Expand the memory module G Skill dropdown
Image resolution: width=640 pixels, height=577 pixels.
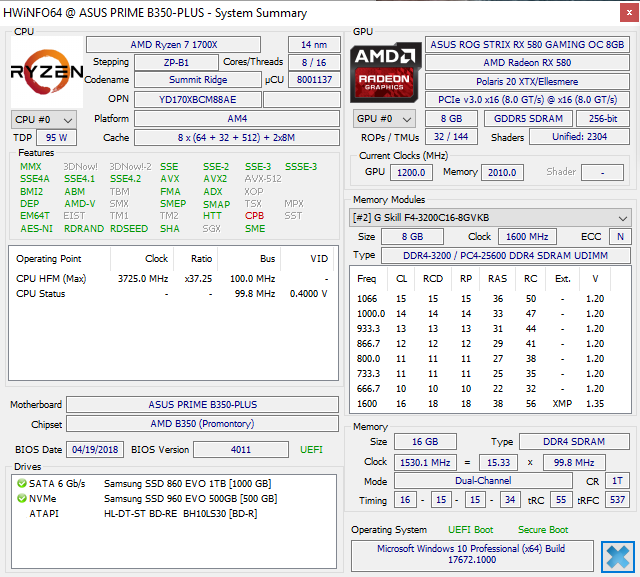pyautogui.click(x=490, y=217)
